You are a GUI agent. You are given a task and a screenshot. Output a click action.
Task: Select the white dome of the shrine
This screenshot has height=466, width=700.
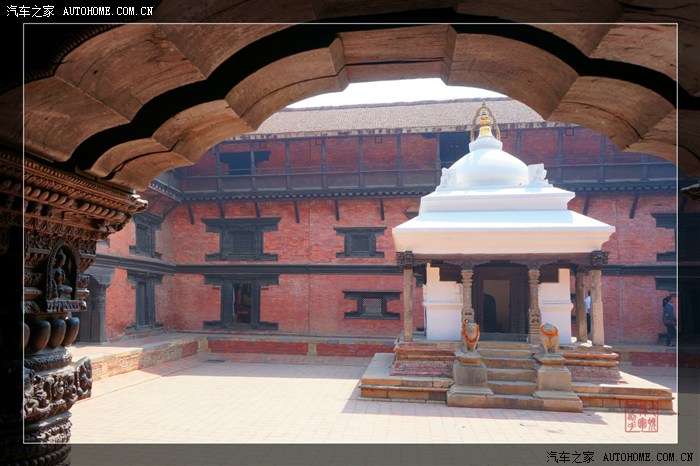pyautogui.click(x=485, y=166)
